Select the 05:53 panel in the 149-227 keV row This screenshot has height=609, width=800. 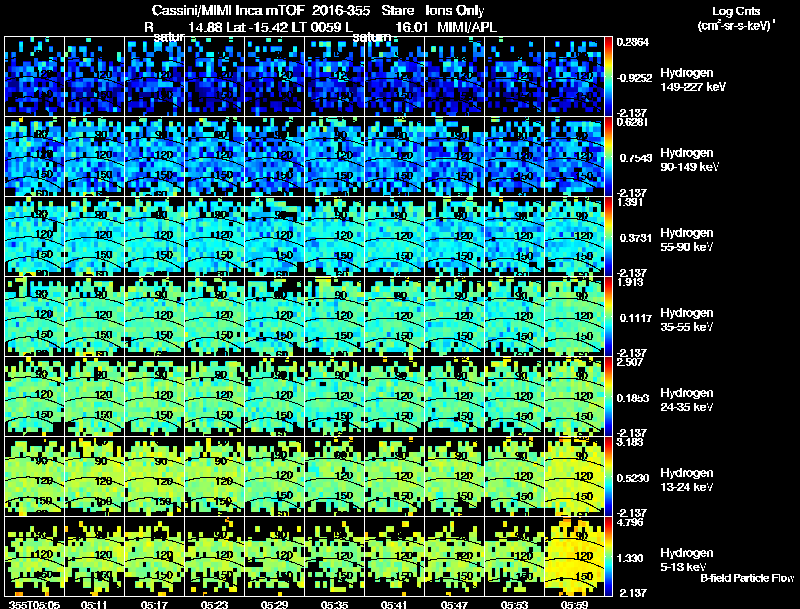click(514, 77)
